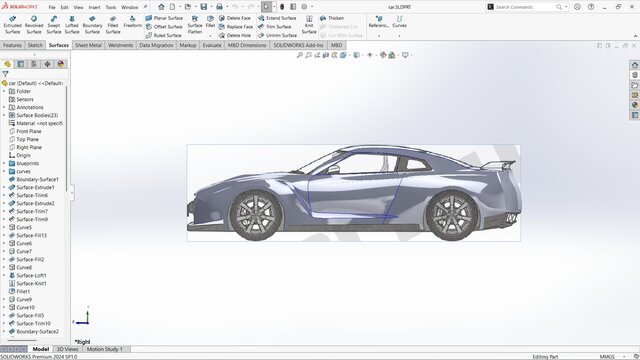Click the Delete Face command
This screenshot has height=360, width=640.
pos(235,18)
